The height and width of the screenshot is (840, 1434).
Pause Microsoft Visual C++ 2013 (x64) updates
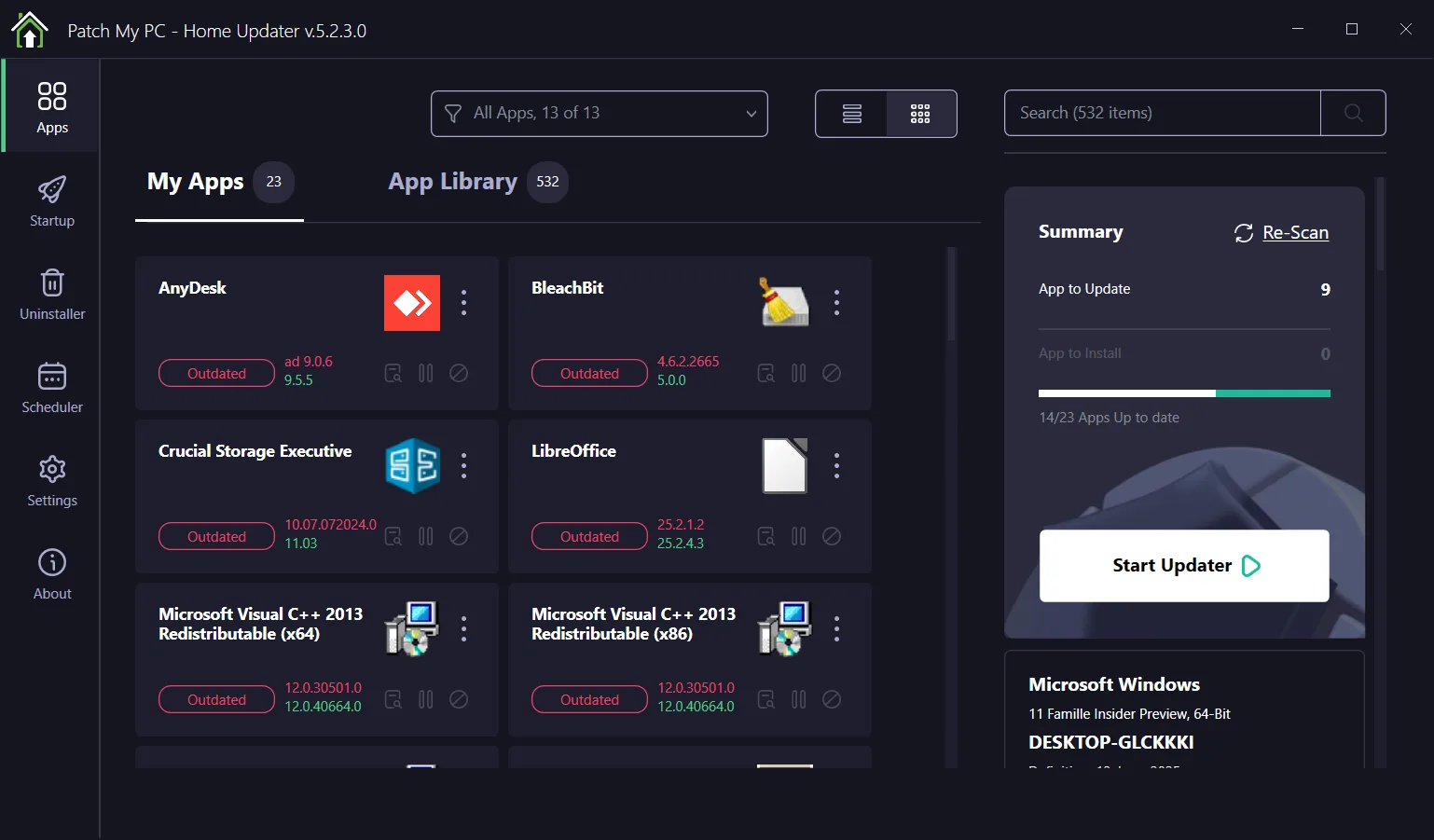click(x=425, y=699)
